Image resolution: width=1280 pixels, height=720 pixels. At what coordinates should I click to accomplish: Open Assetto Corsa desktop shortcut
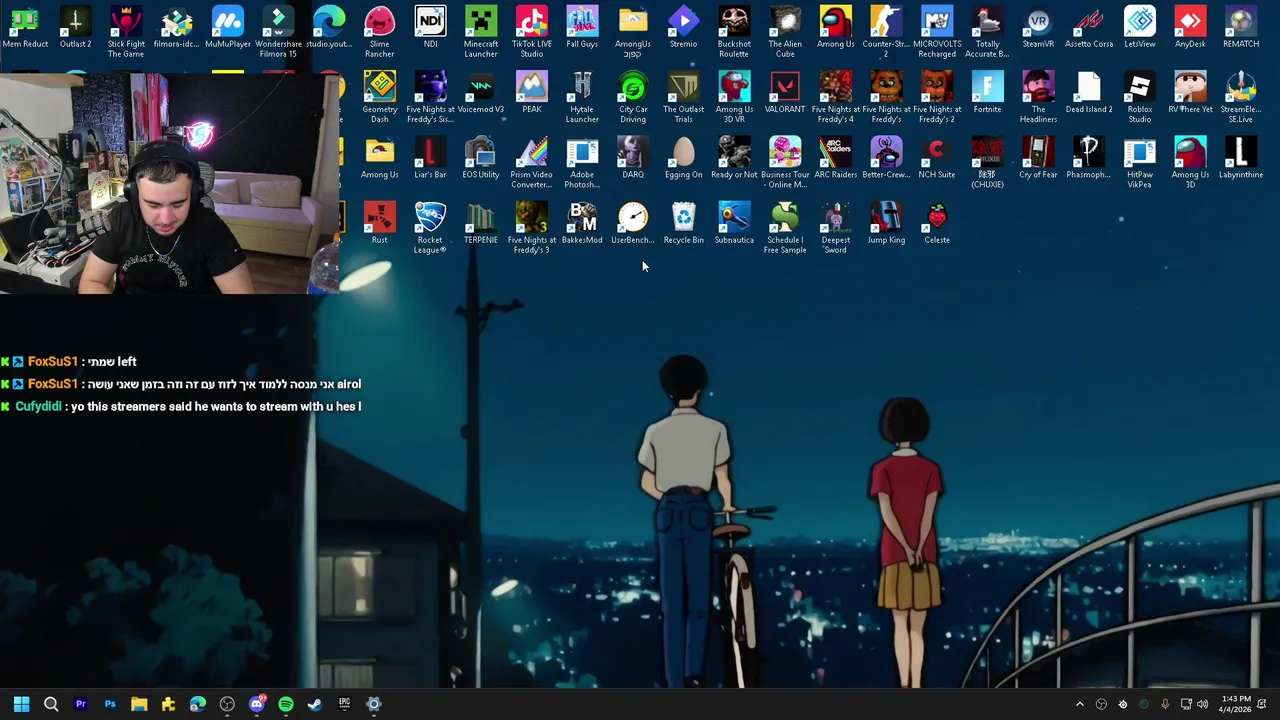pyautogui.click(x=1089, y=28)
